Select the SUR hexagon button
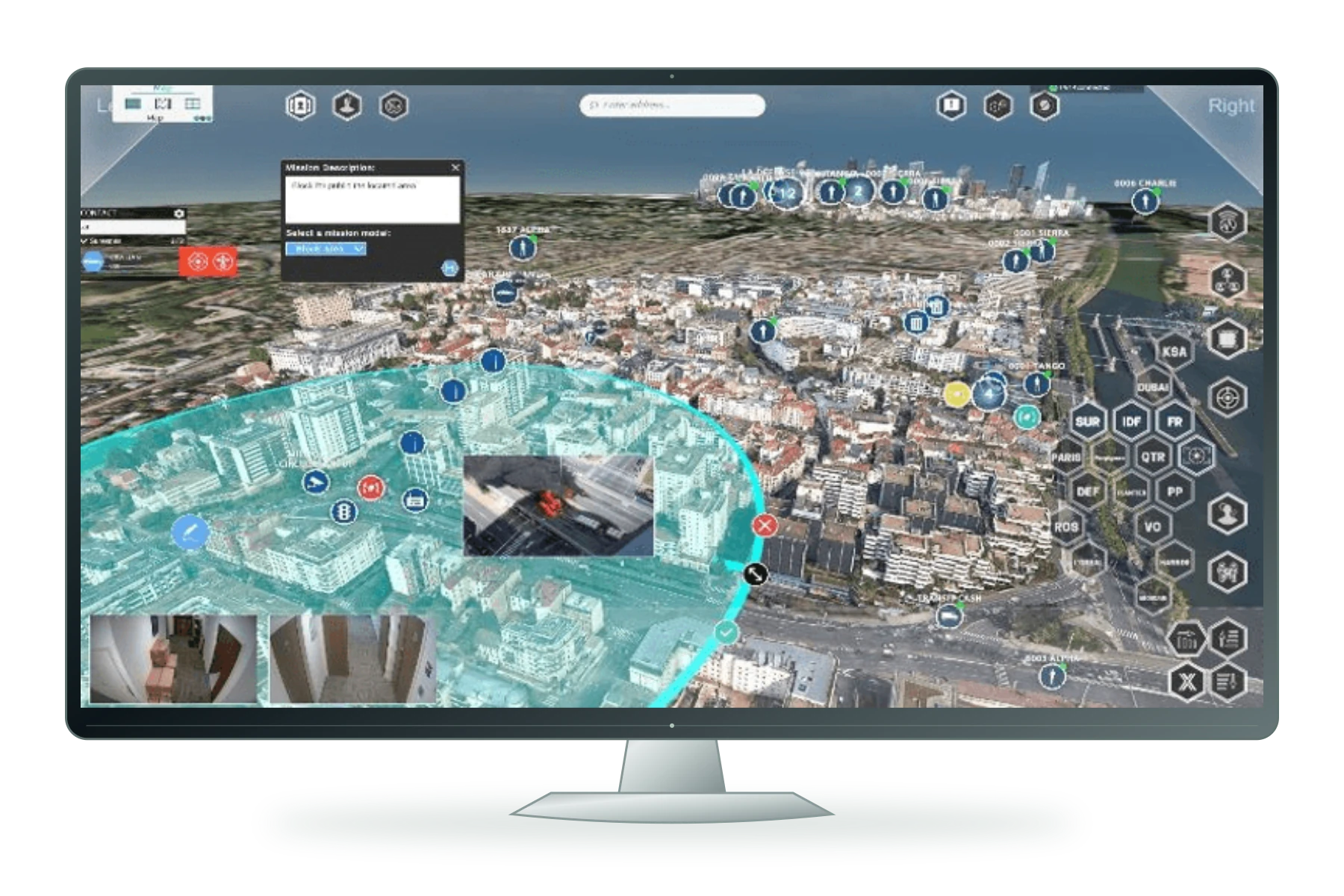 (x=1087, y=422)
